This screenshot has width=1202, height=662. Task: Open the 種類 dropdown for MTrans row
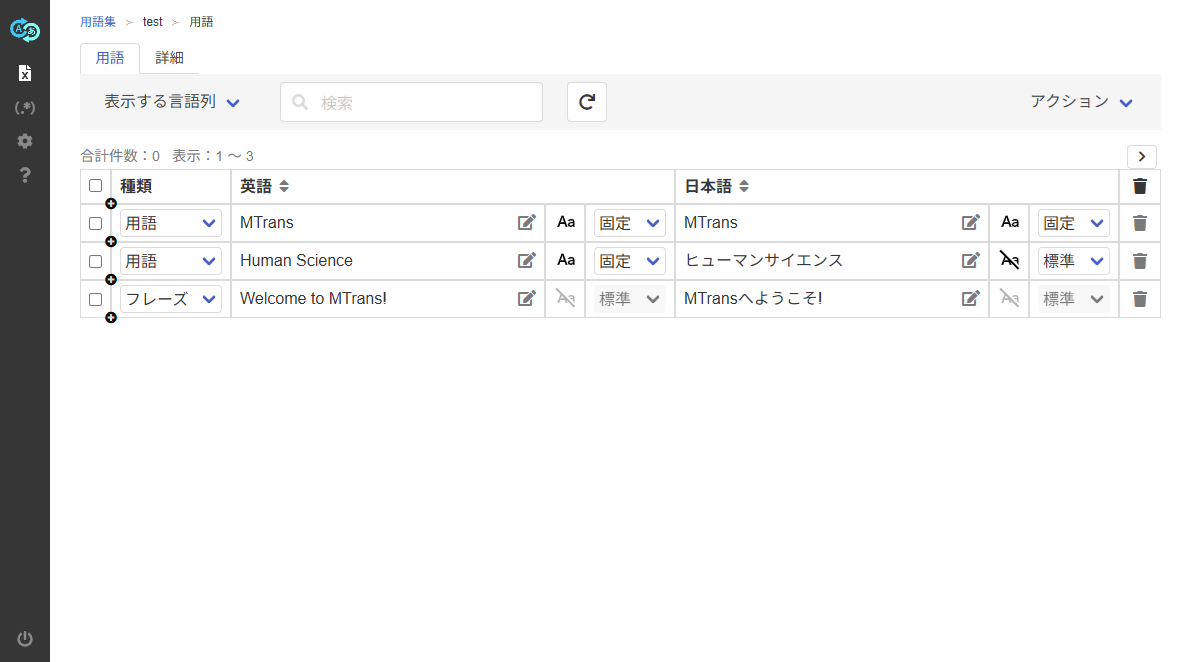pyautogui.click(x=171, y=223)
